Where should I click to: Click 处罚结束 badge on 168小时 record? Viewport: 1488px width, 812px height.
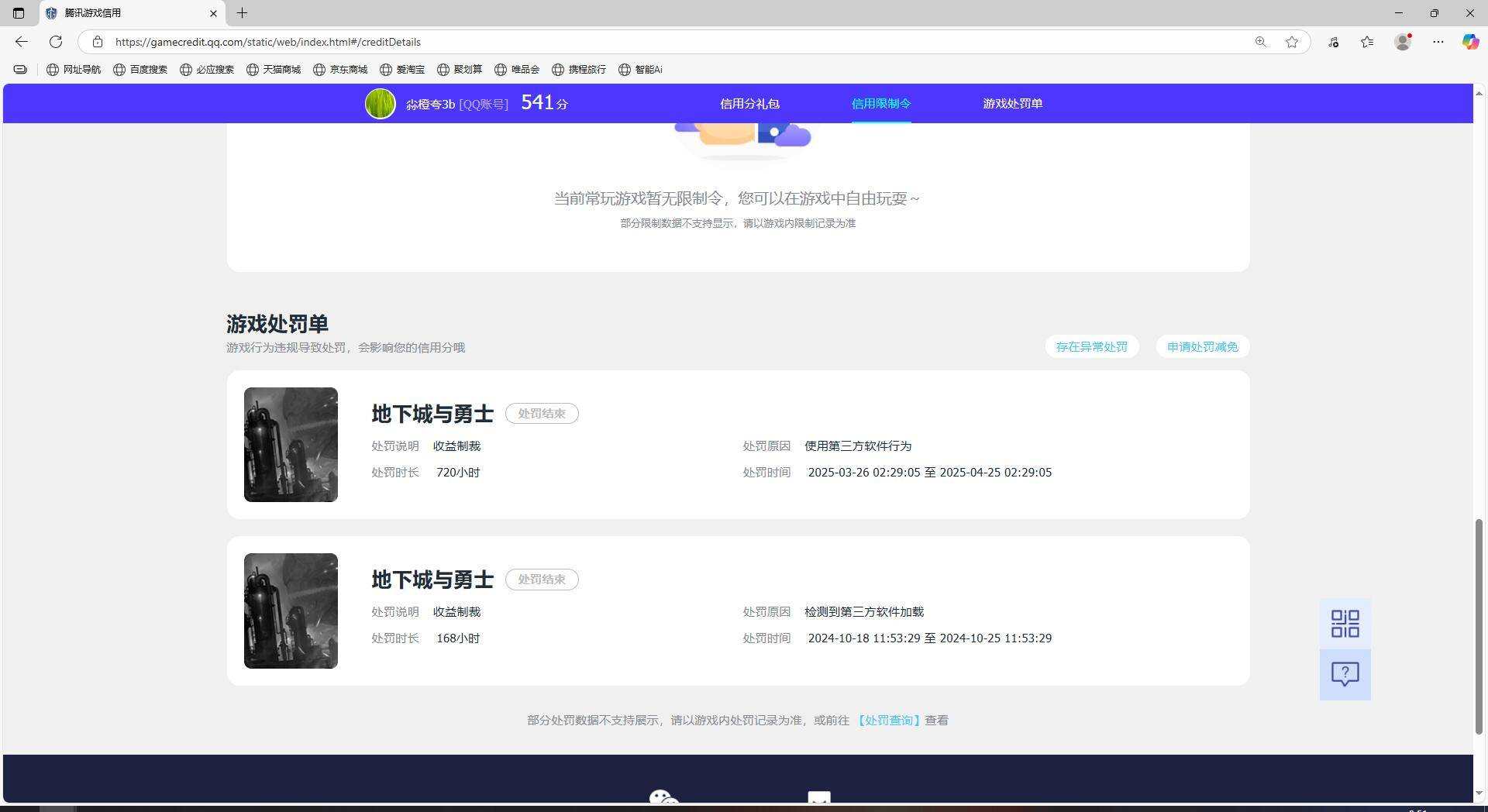tap(542, 580)
